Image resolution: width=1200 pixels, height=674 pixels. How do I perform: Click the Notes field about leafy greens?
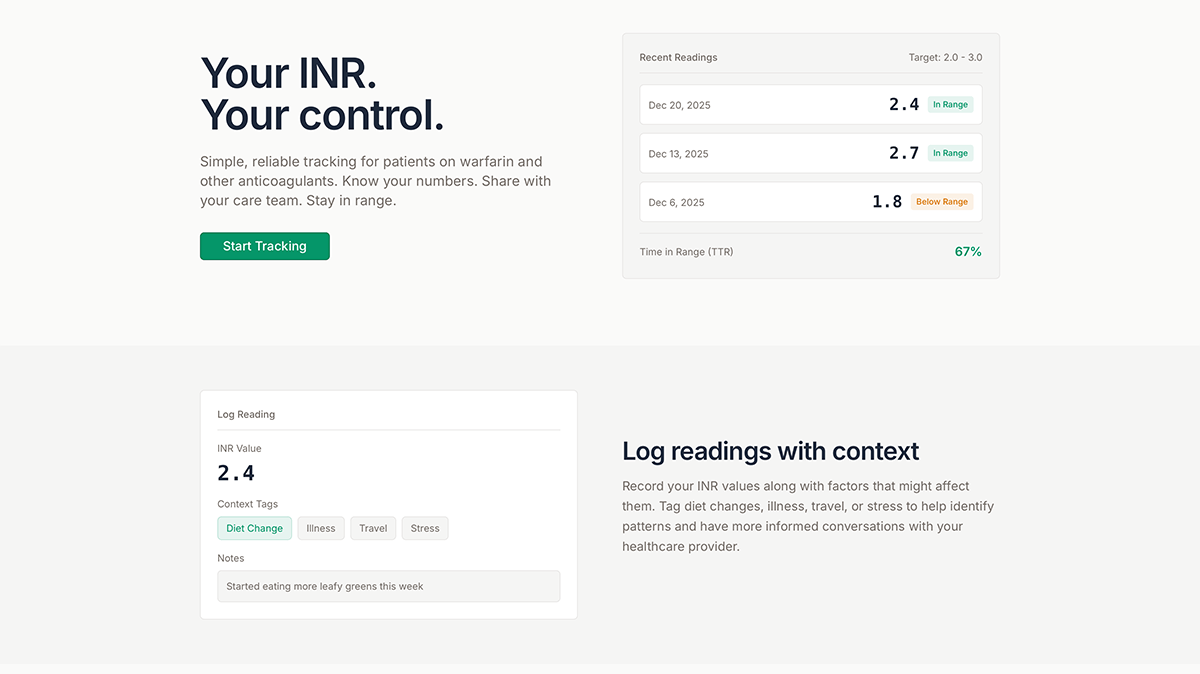pos(388,586)
